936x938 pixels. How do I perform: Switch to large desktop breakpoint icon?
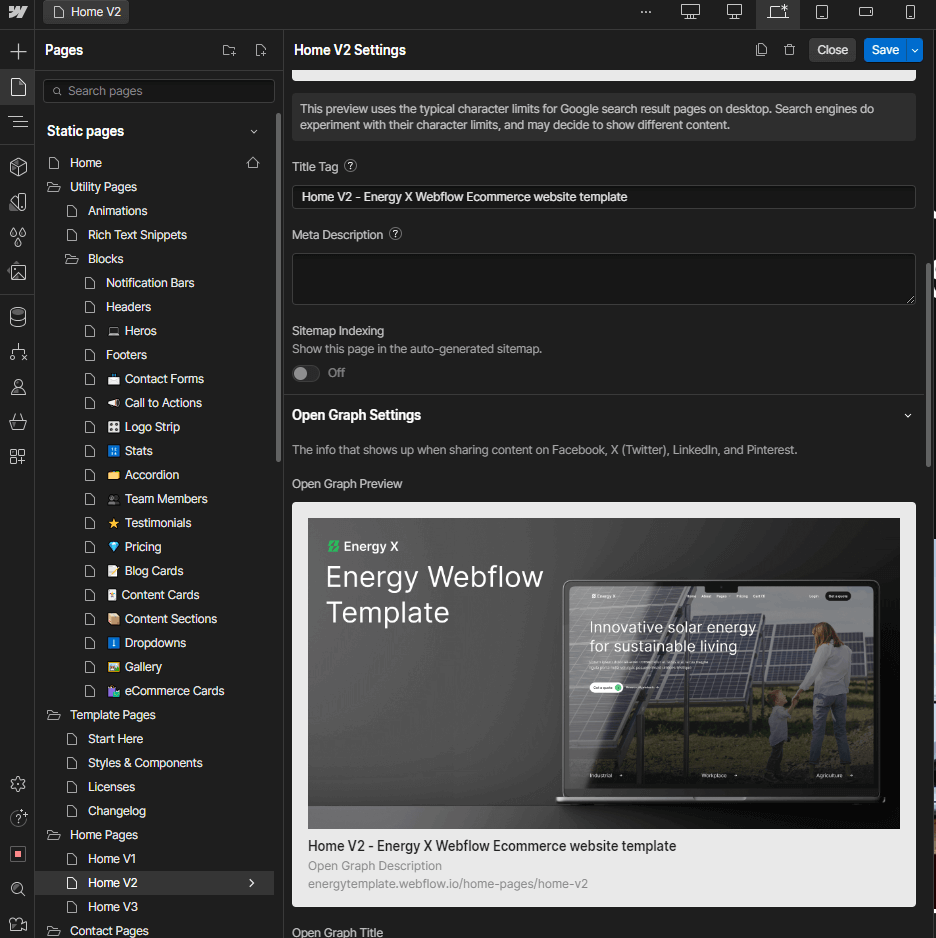pos(690,12)
